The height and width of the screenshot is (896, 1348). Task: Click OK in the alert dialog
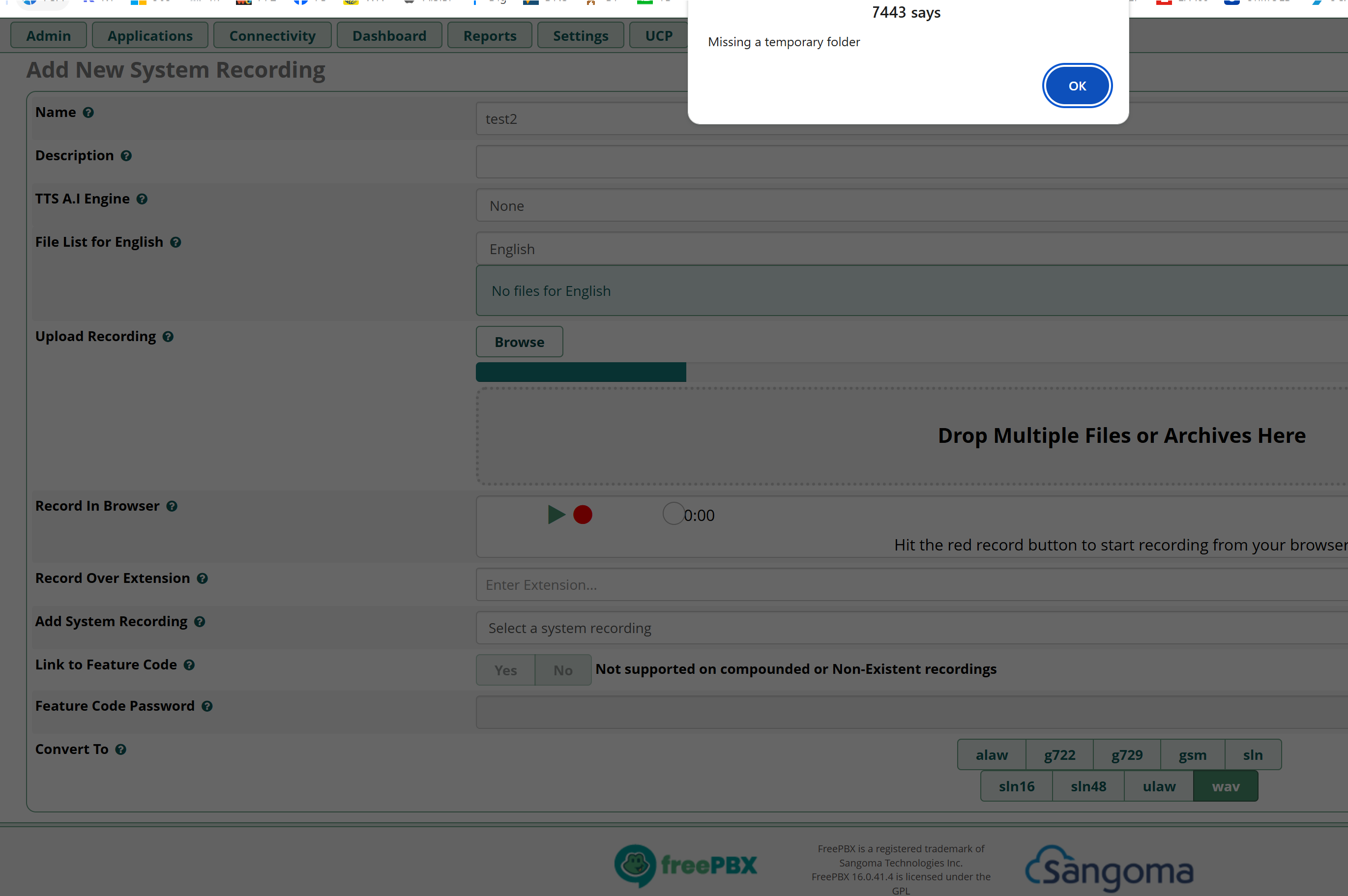(1077, 86)
